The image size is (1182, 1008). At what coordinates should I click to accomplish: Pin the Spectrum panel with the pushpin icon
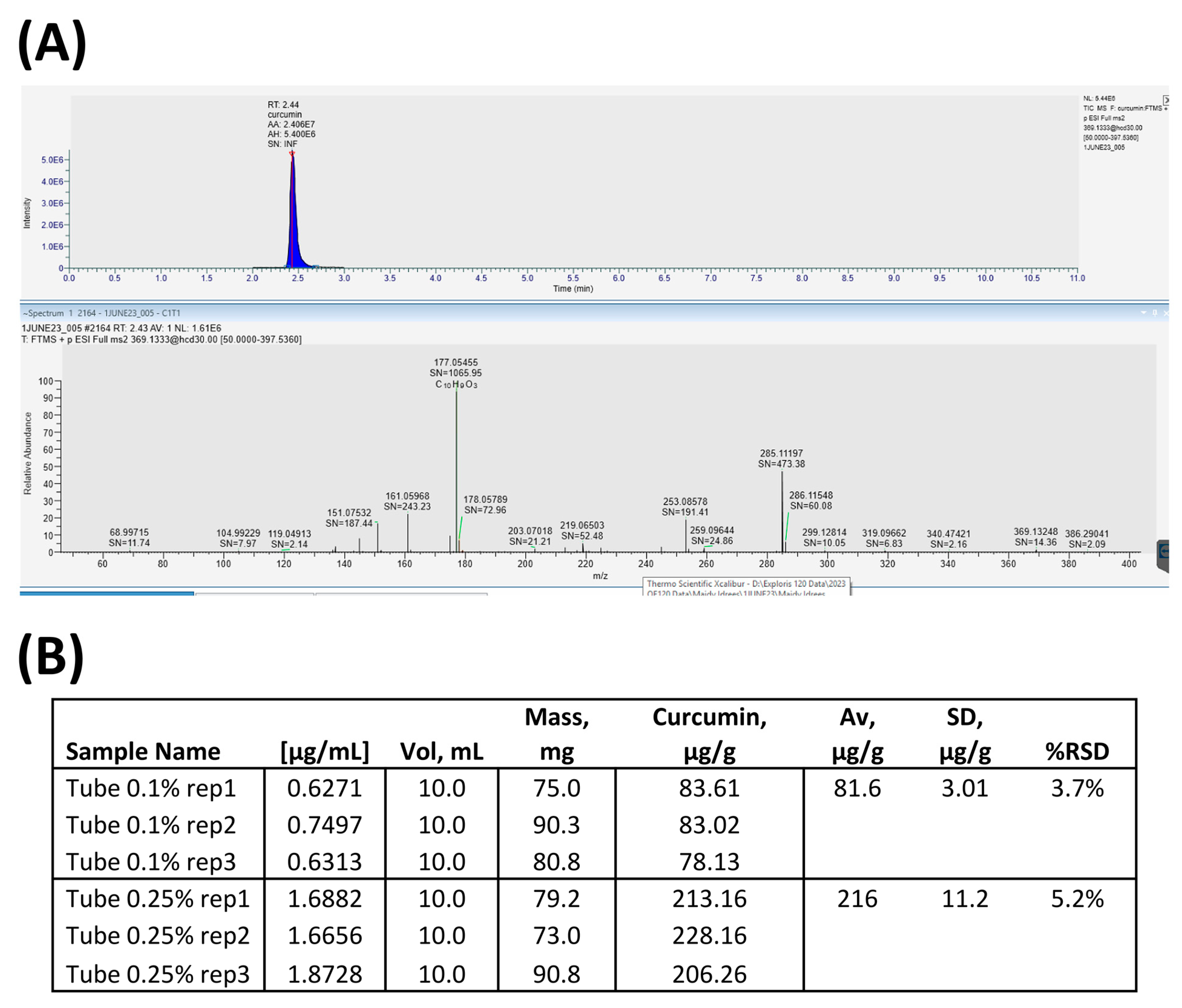coord(1155,313)
